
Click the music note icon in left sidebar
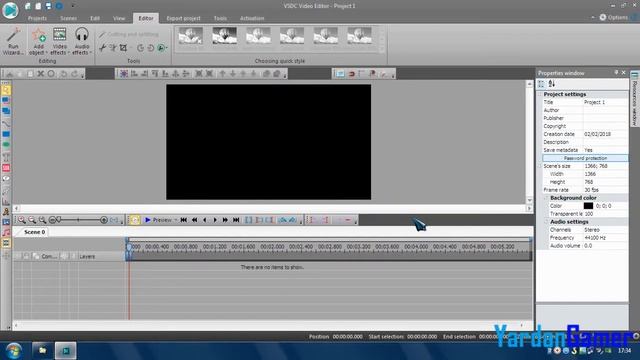coord(6,233)
